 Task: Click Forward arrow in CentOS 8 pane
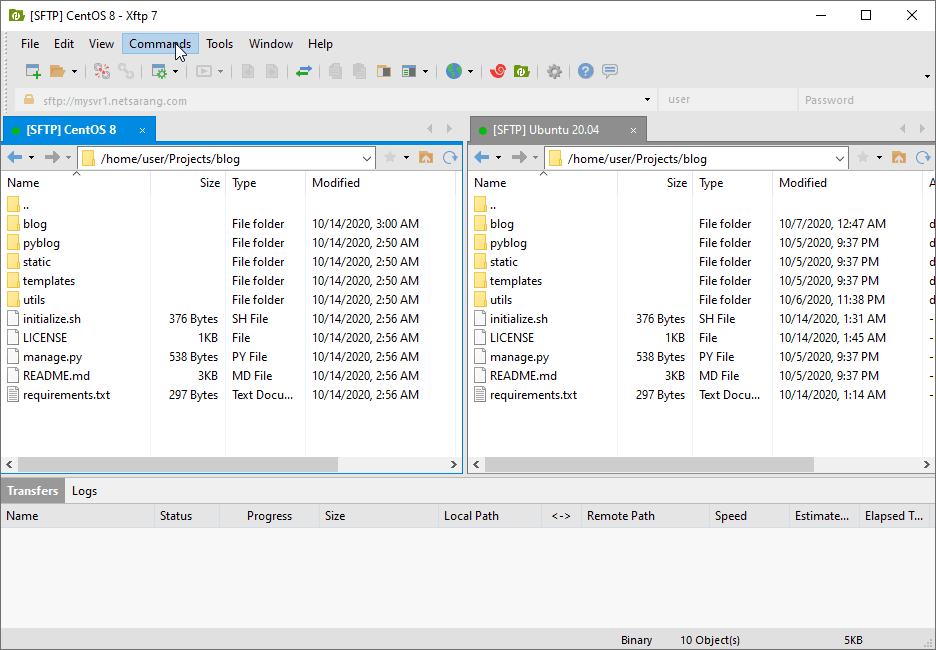53,158
